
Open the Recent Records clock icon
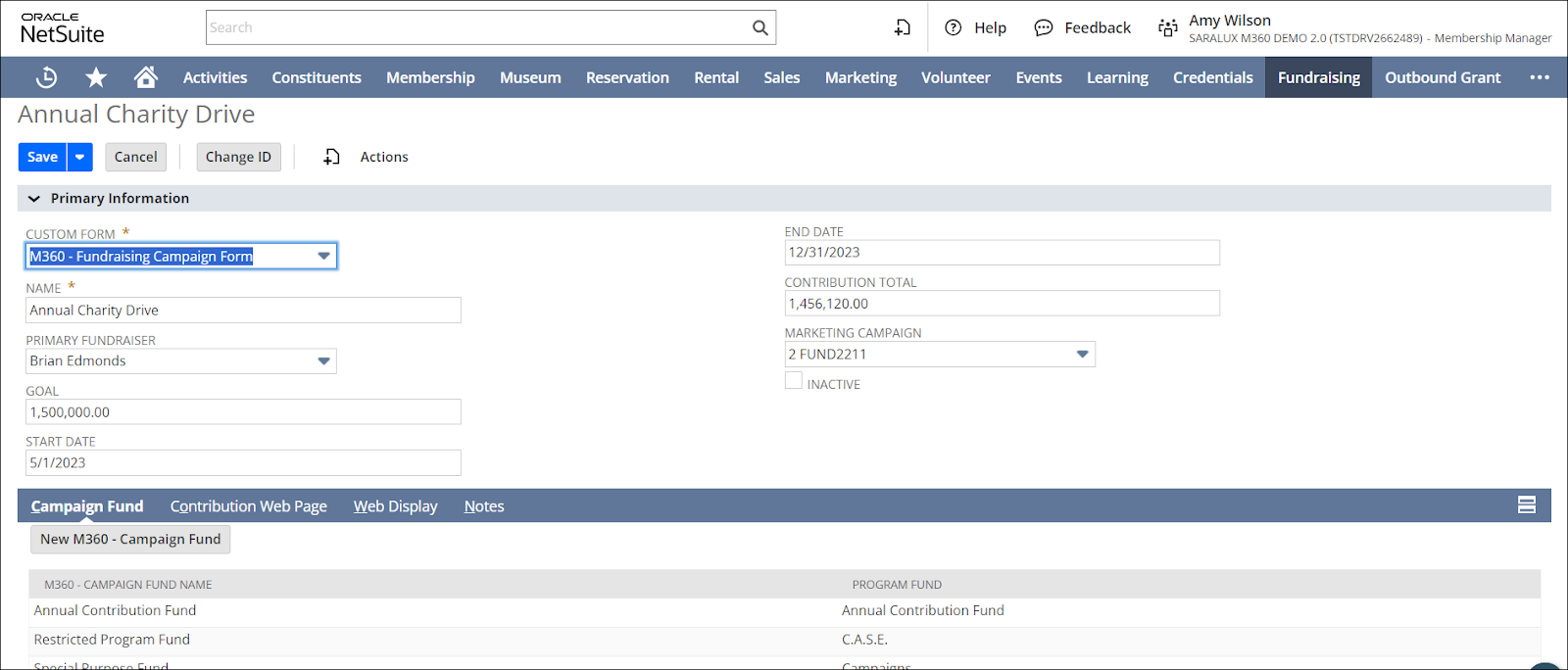[46, 77]
